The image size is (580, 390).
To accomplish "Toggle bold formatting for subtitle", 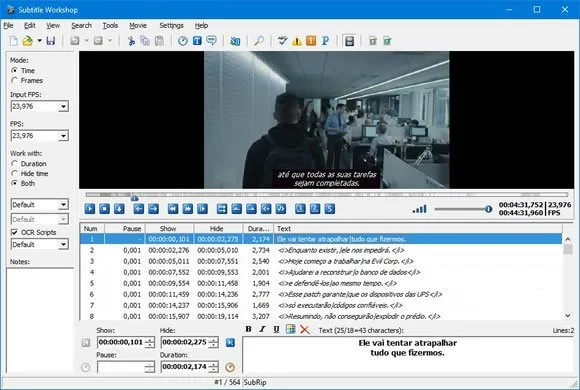I will tap(249, 329).
